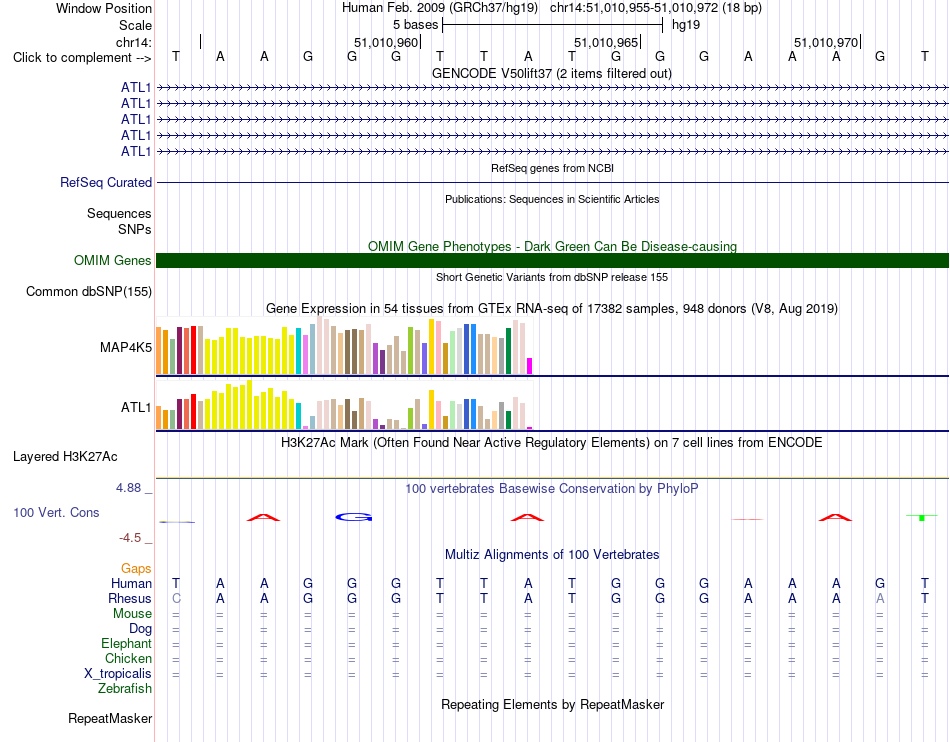Click the Multiz Alignments of 100 Vertebrates title
The width and height of the screenshot is (950, 742).
(552, 555)
